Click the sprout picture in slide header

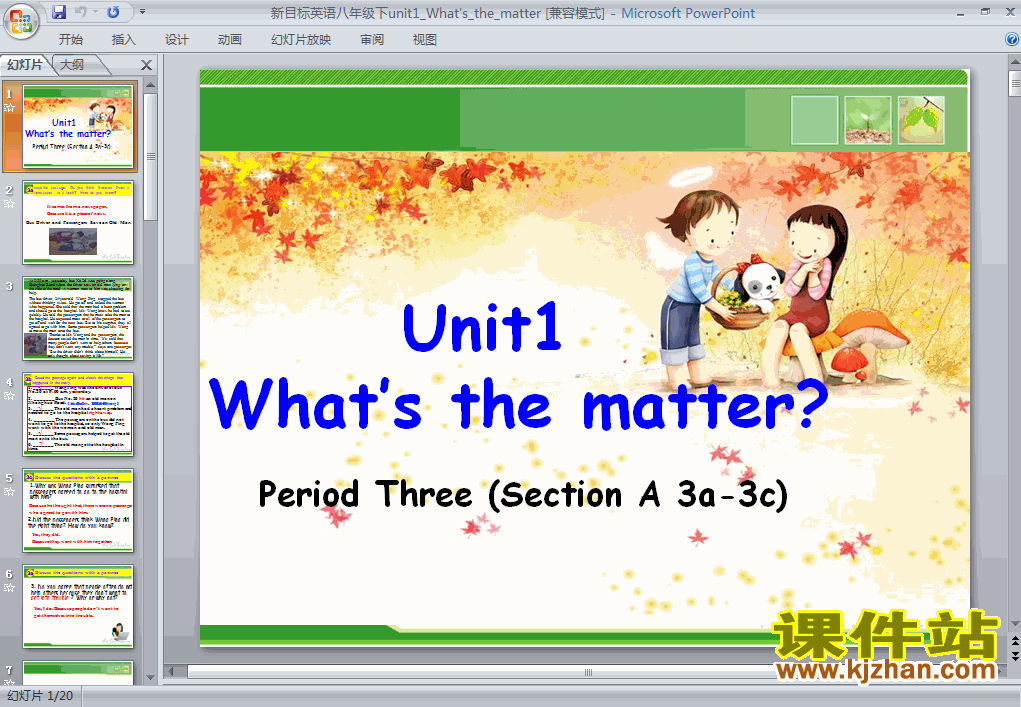(868, 120)
